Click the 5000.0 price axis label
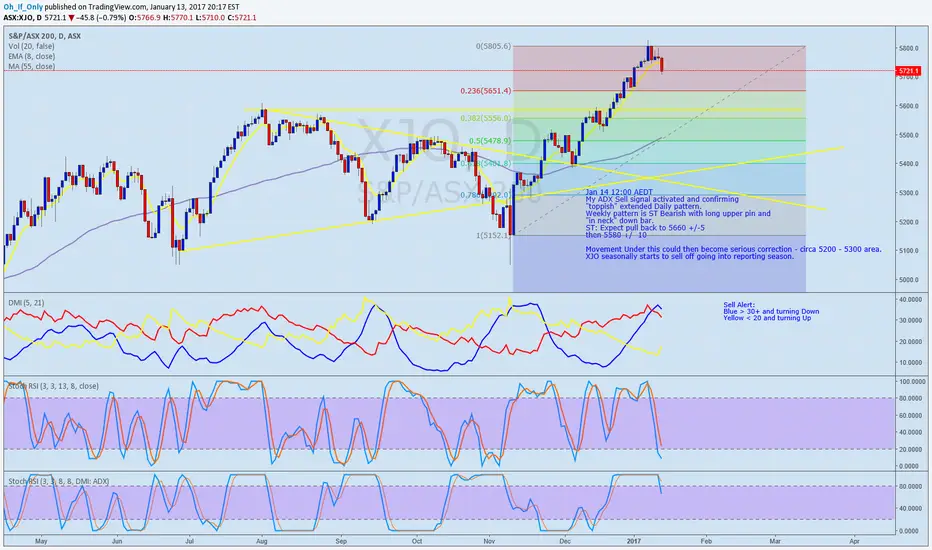The height and width of the screenshot is (550, 932). point(909,280)
